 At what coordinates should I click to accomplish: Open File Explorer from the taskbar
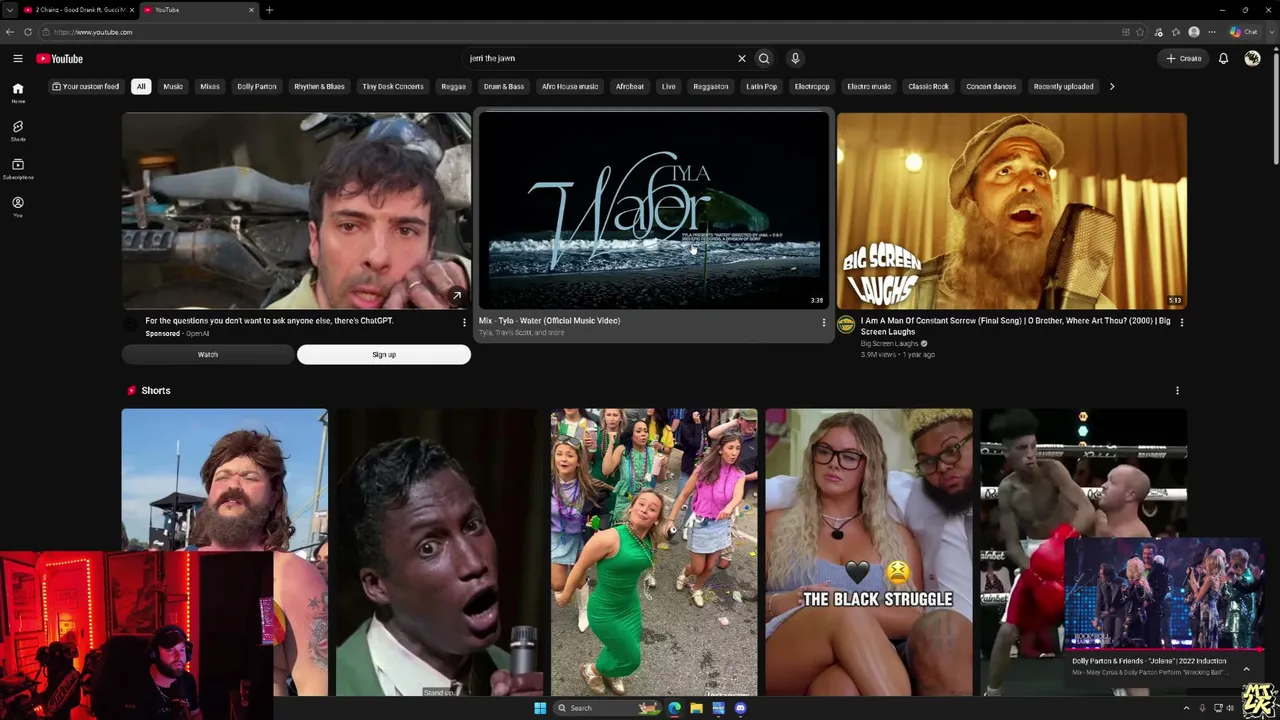[x=696, y=708]
